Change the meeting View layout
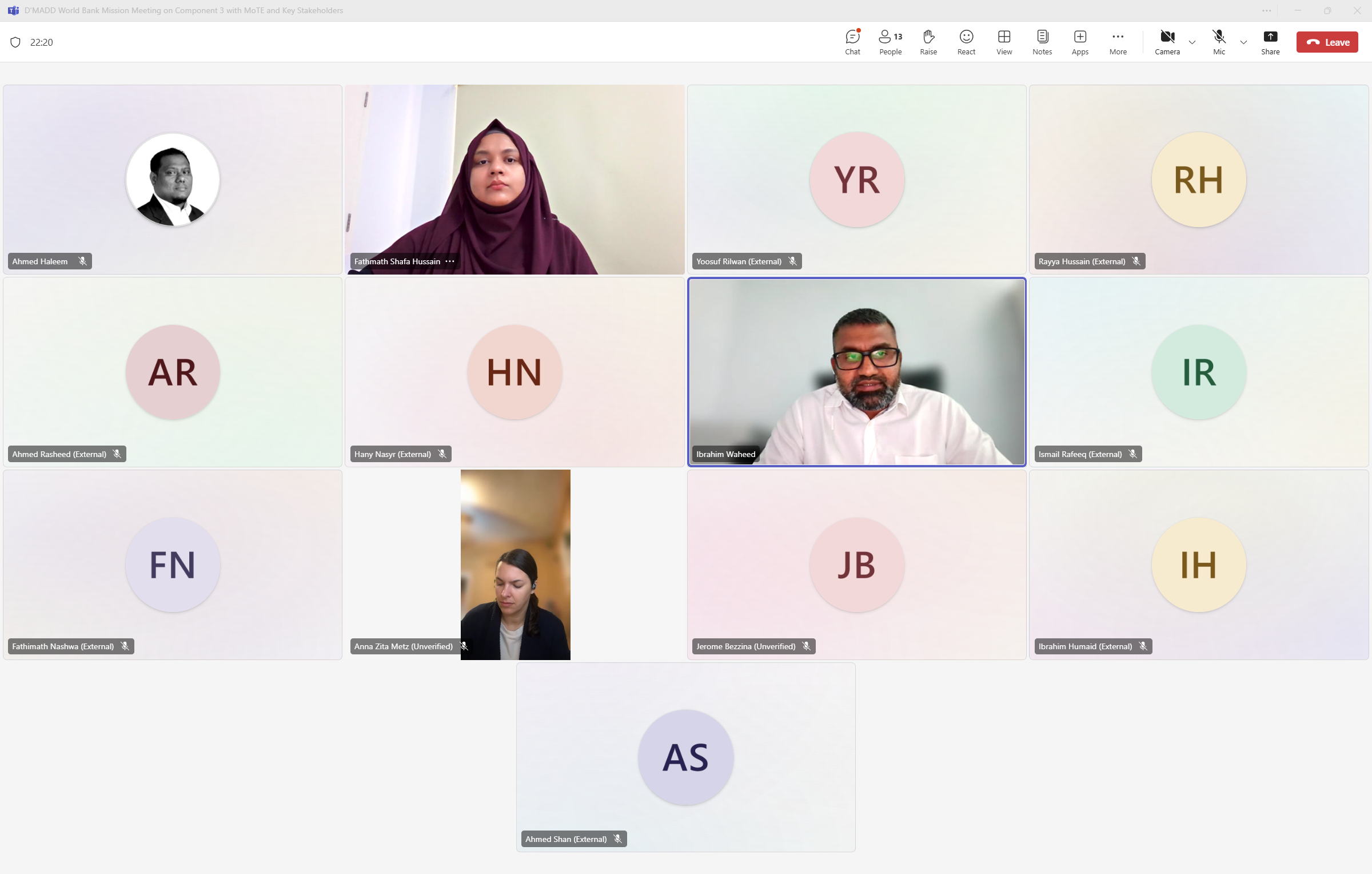The width and height of the screenshot is (1372, 874). pyautogui.click(x=1004, y=42)
